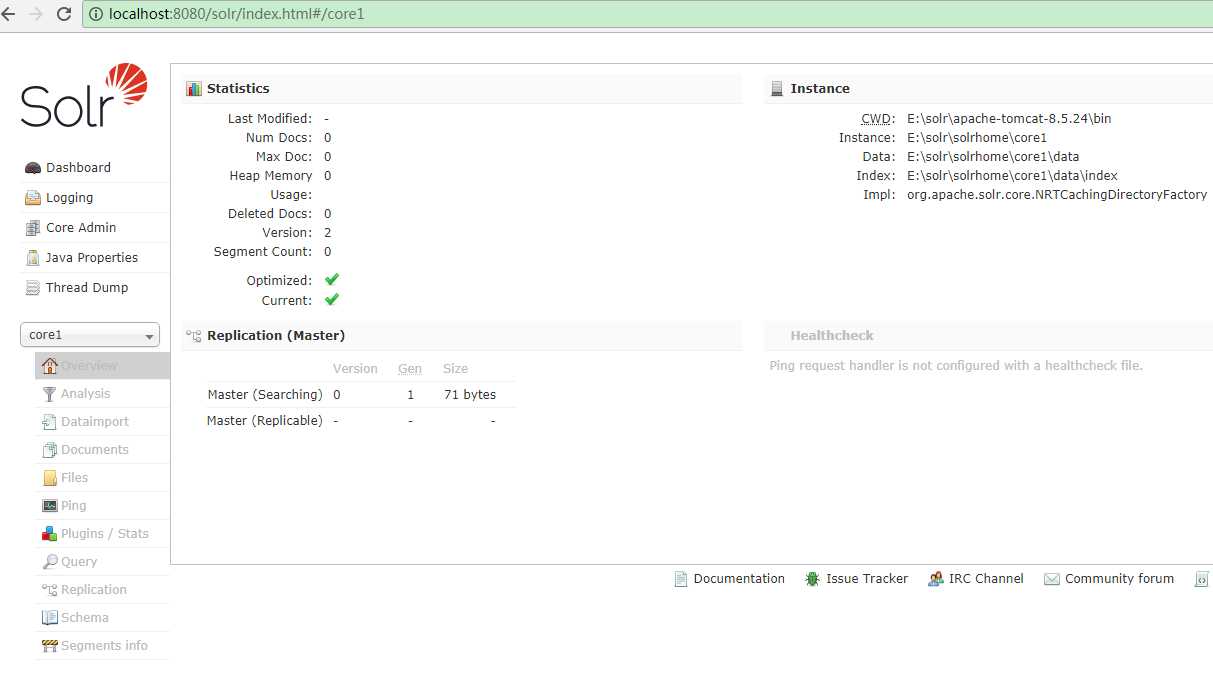Click the Ping menu label

(74, 506)
